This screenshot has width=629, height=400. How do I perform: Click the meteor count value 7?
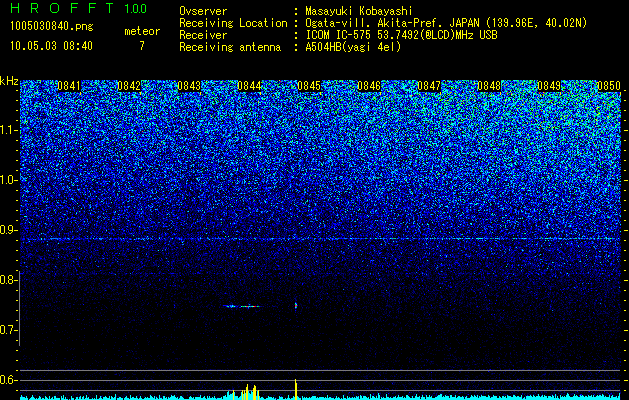pos(142,46)
